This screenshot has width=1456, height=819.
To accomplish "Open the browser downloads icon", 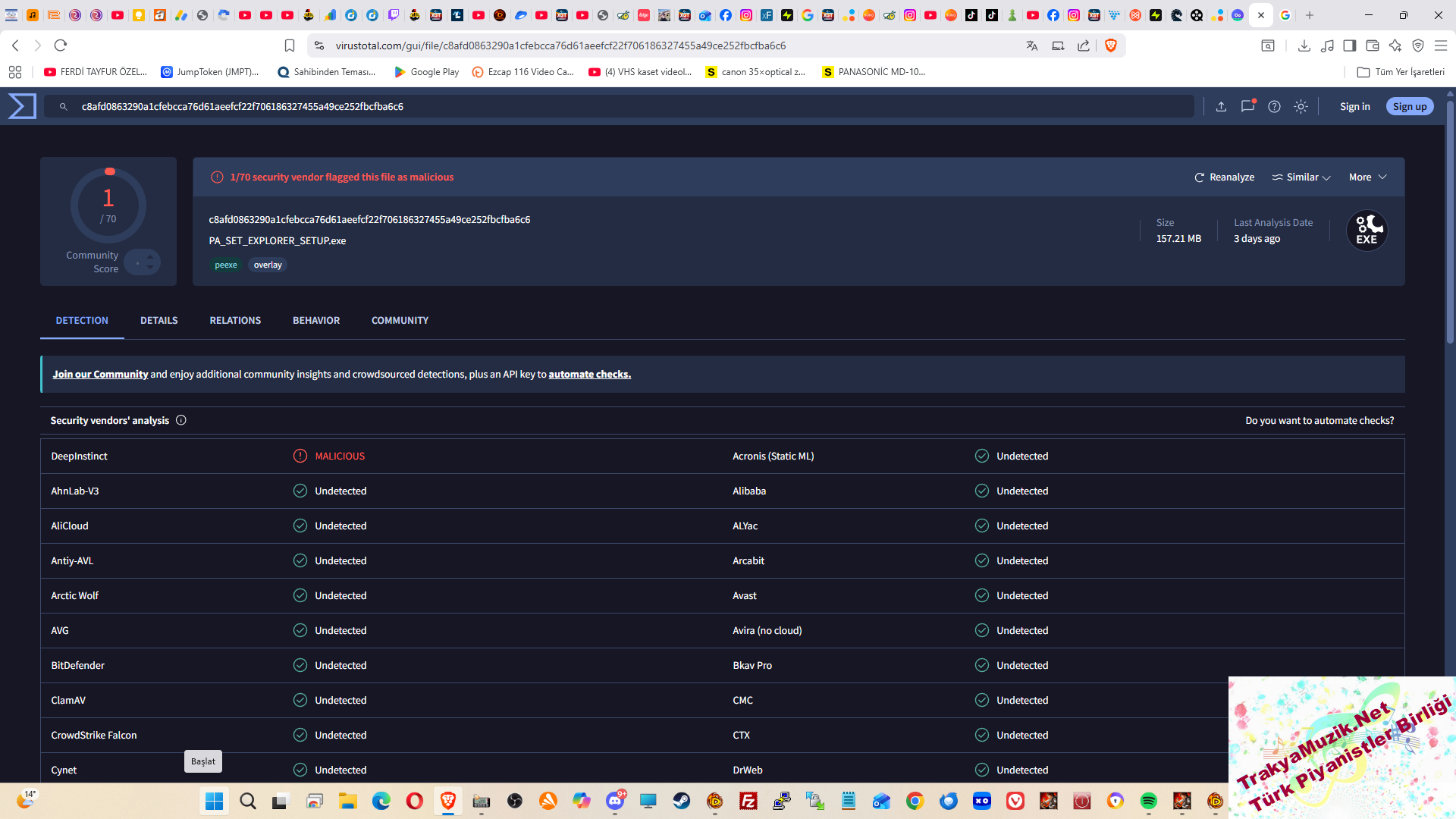I will tap(1304, 46).
